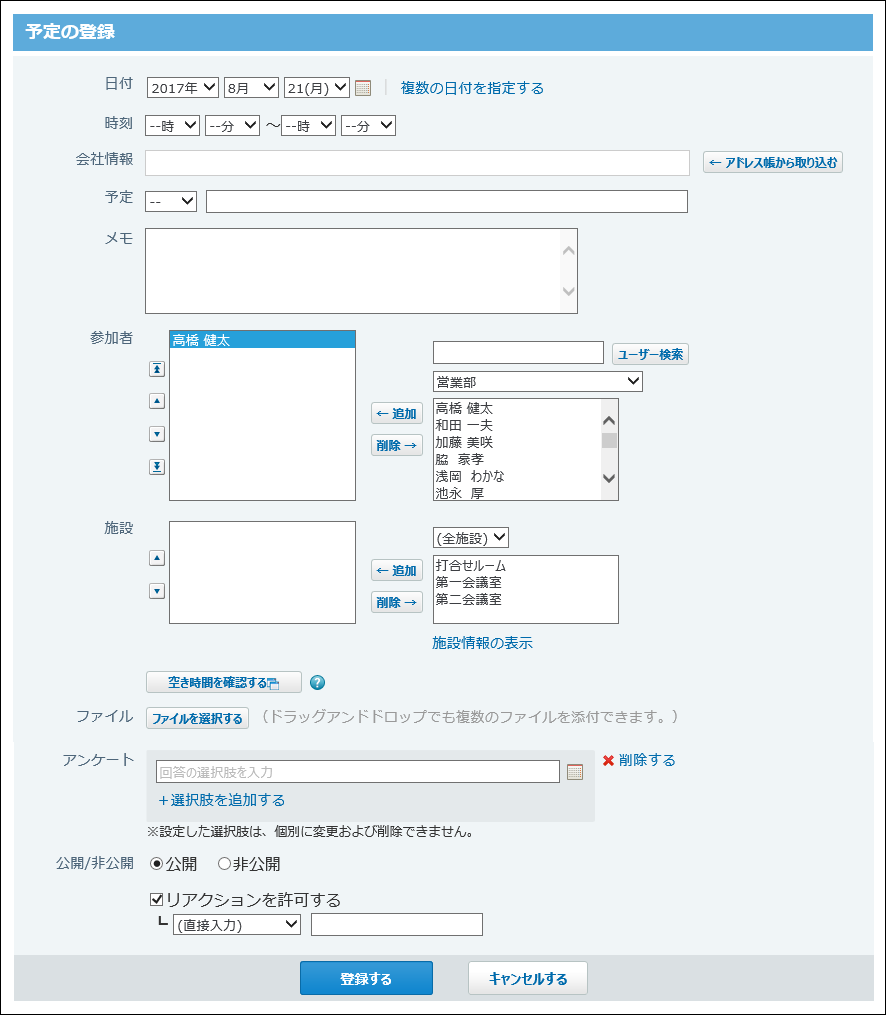Open the start minute dropdown

tap(232, 126)
